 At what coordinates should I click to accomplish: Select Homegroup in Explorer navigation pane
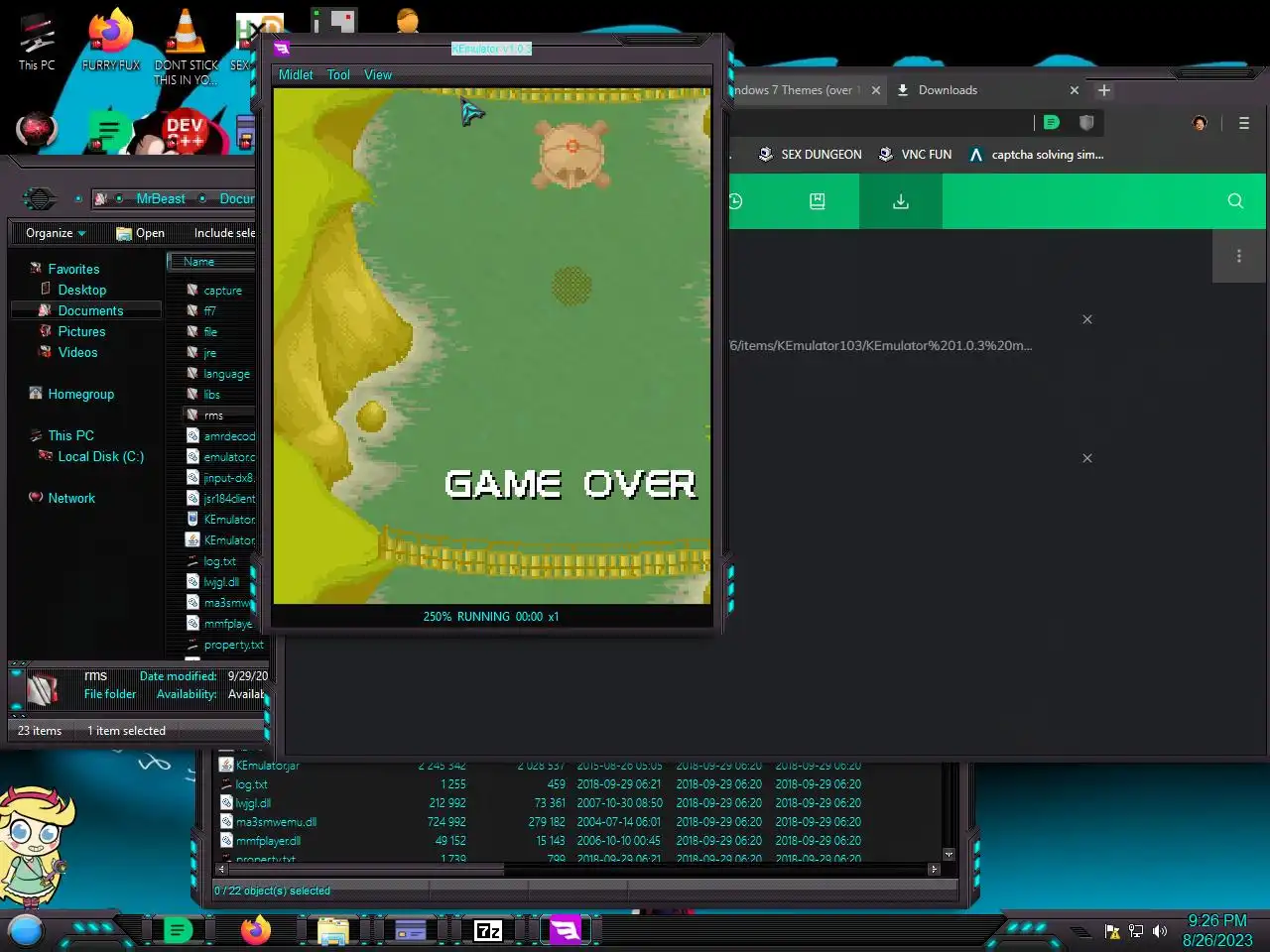click(81, 394)
